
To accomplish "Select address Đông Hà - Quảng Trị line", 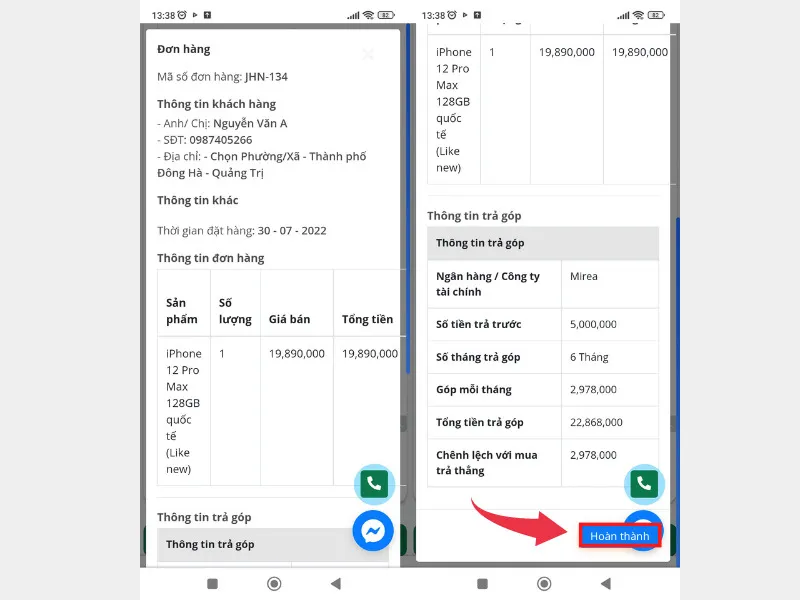I will coord(210,173).
